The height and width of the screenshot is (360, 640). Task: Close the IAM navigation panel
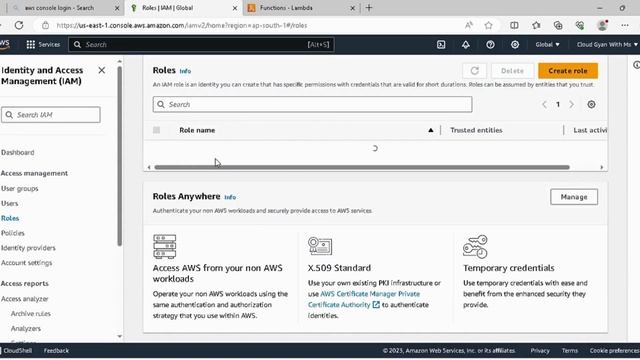point(102,70)
